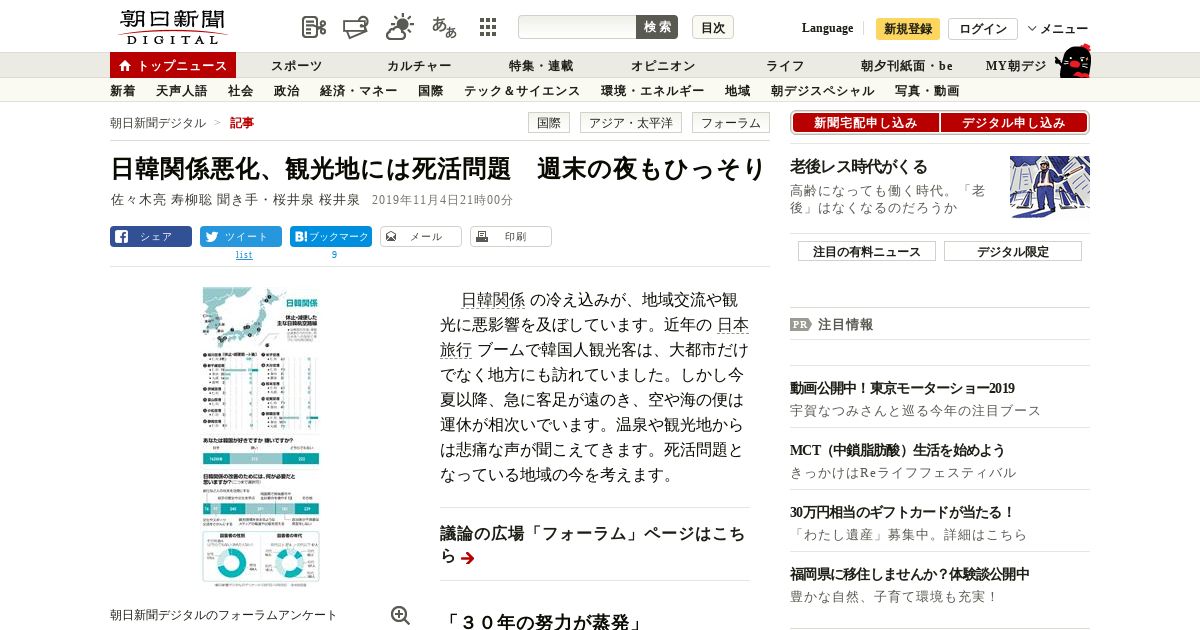Open the 議論の広場 フォーラム page link
Screen dimensions: 1200x630
(x=594, y=545)
